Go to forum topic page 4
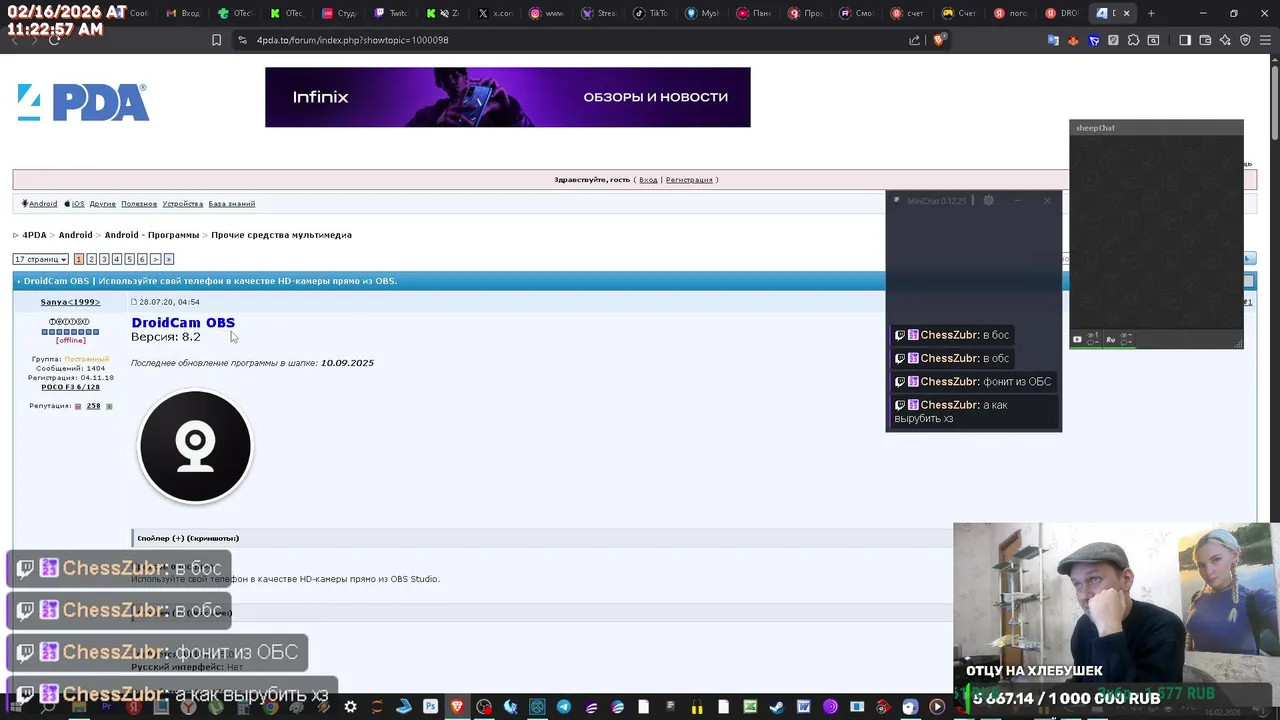 (117, 259)
